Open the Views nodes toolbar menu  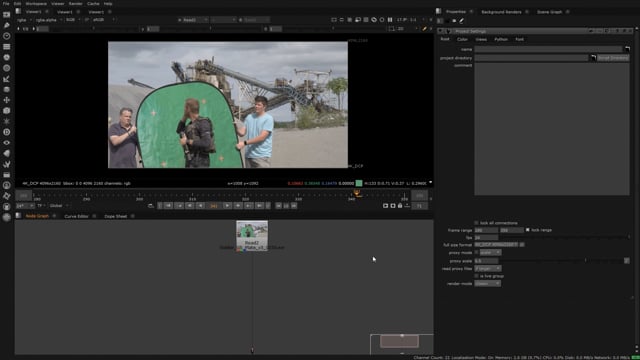[x=7, y=142]
